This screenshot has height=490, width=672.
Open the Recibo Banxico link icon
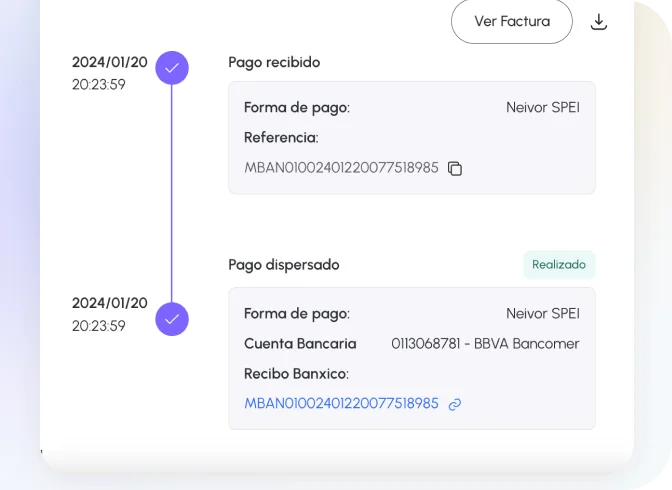455,404
